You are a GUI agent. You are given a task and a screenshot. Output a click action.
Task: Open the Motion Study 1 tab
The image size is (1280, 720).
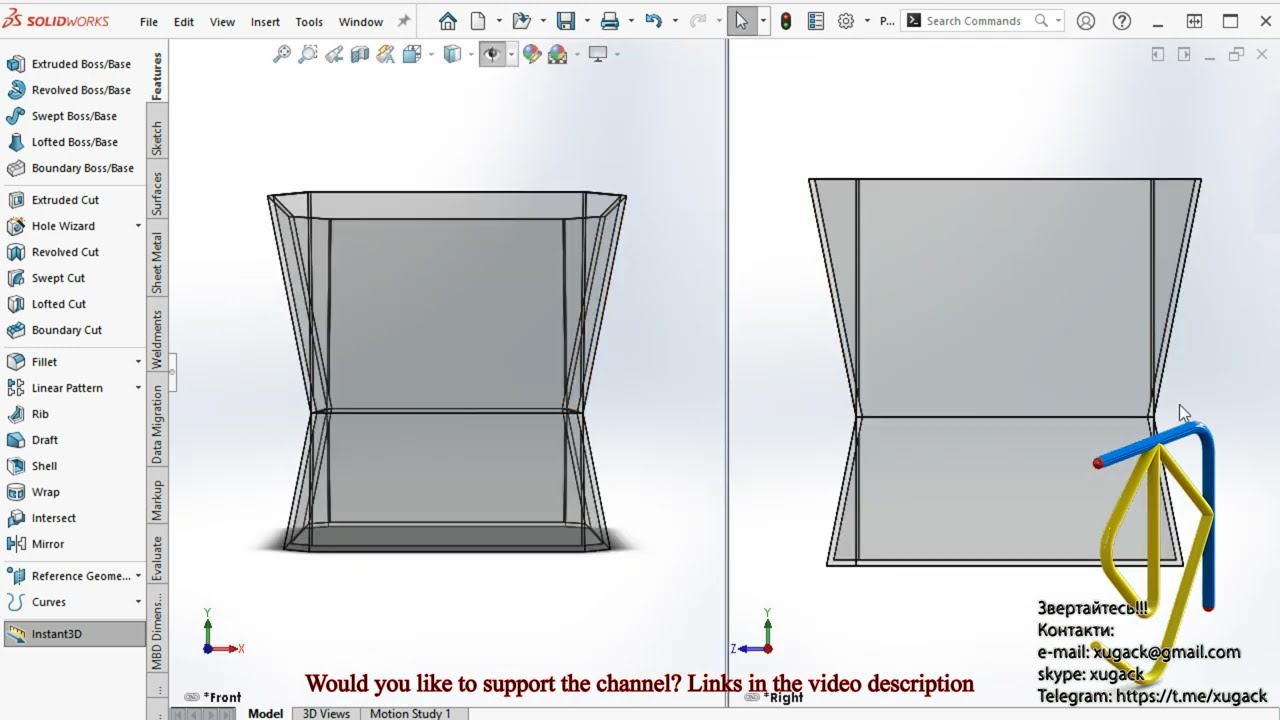pos(410,713)
